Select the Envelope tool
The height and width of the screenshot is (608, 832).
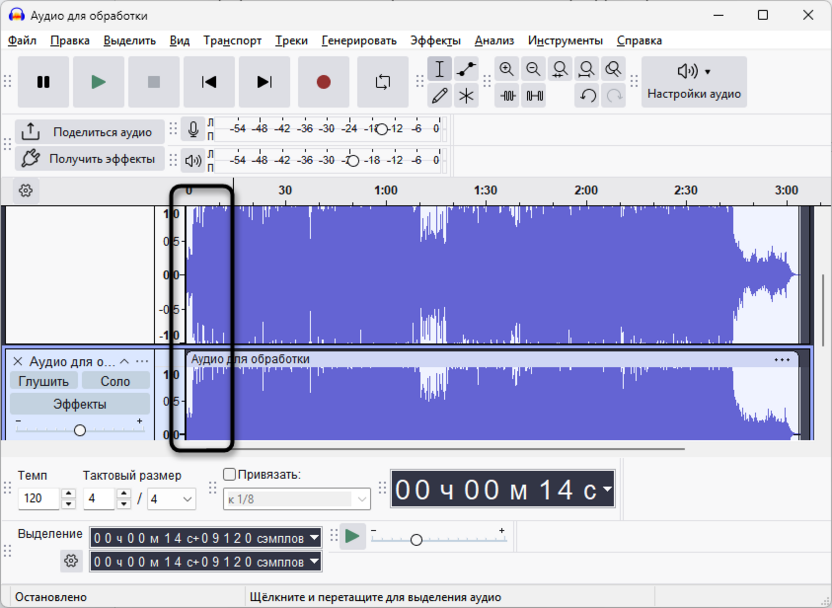(466, 69)
